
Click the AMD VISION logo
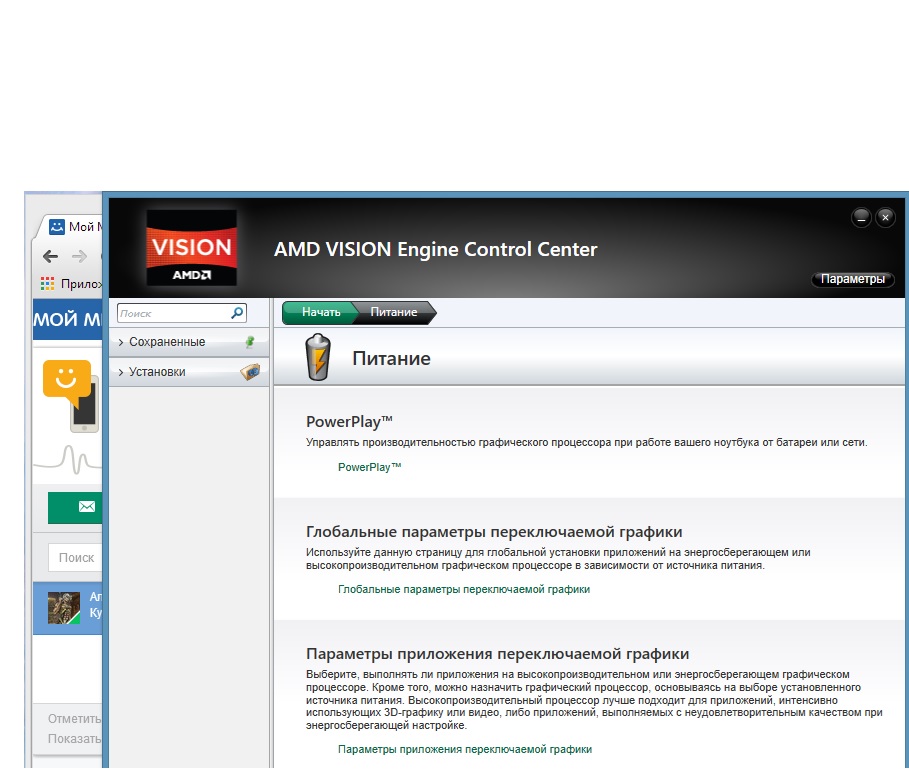click(x=191, y=247)
